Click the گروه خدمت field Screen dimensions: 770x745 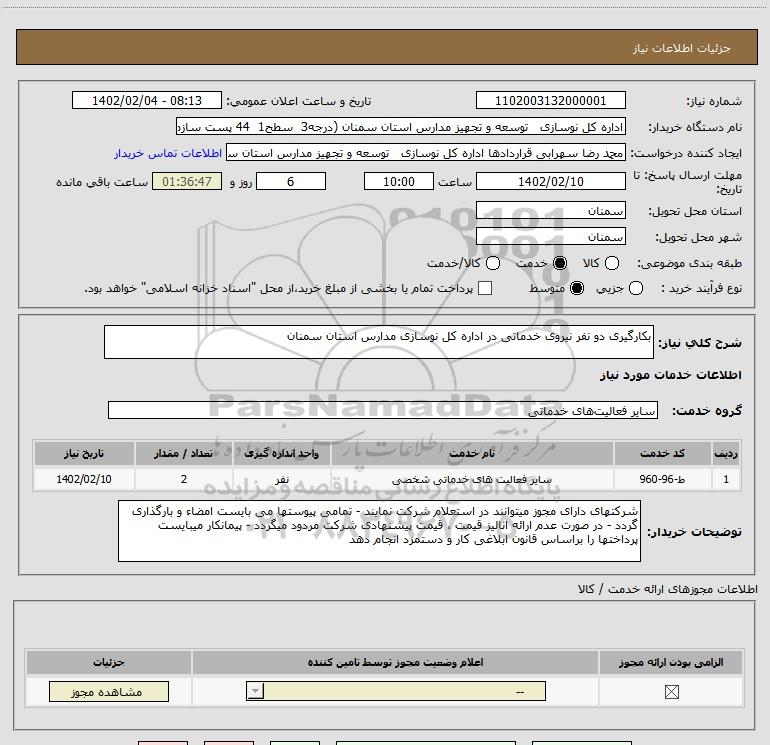[x=383, y=410]
